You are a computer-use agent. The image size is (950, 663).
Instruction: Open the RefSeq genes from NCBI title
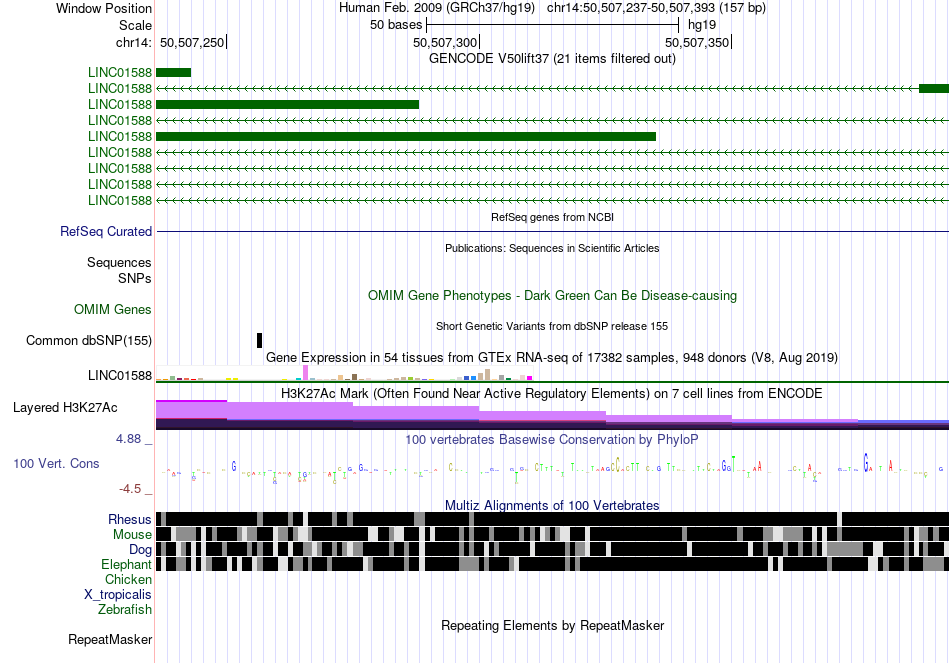[552, 217]
